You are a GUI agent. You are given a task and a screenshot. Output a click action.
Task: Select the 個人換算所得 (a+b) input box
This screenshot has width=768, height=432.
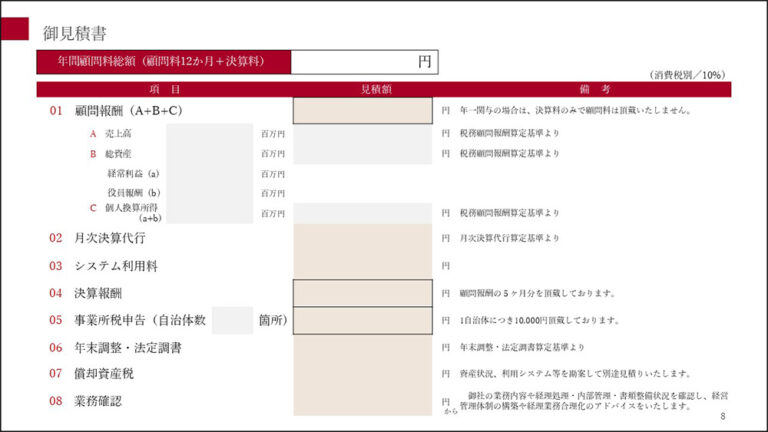[210, 212]
